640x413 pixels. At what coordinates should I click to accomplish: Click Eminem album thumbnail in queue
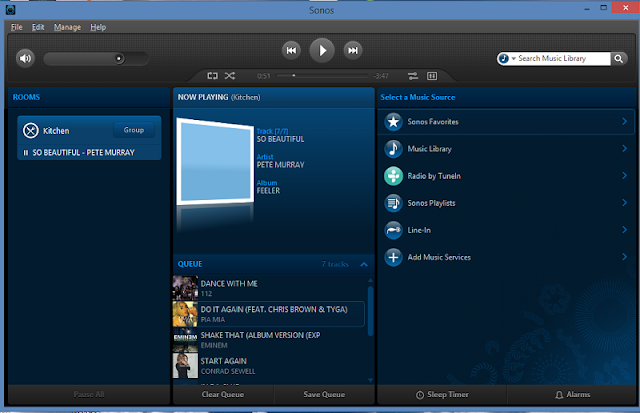185,340
